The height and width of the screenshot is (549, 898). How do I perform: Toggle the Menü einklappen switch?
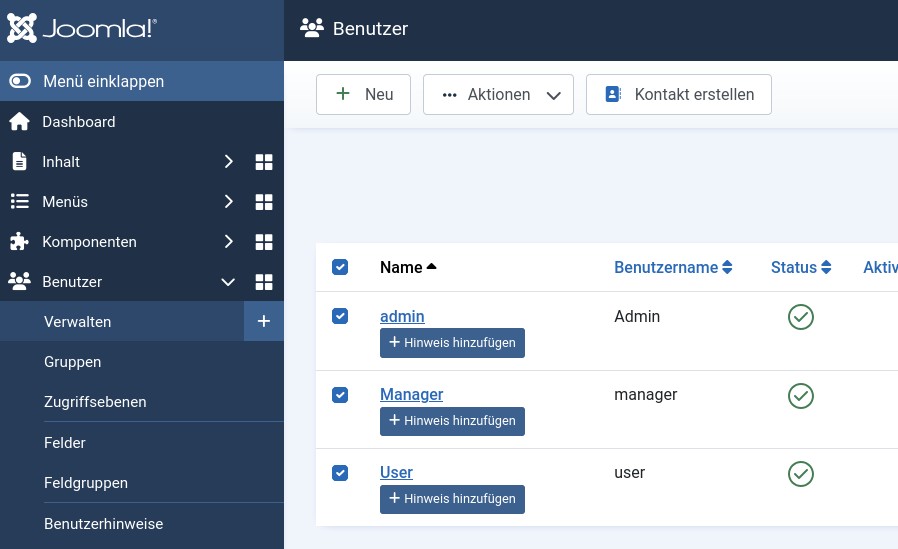[20, 81]
